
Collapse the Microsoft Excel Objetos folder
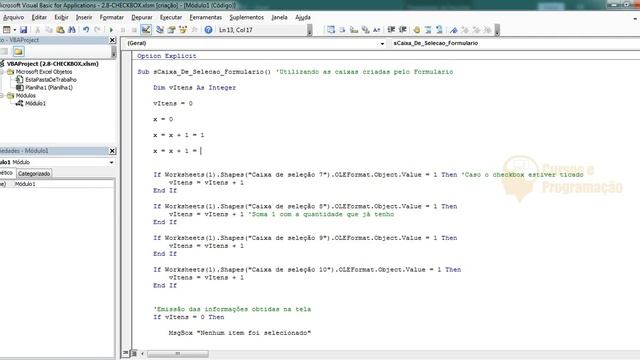click(2, 72)
